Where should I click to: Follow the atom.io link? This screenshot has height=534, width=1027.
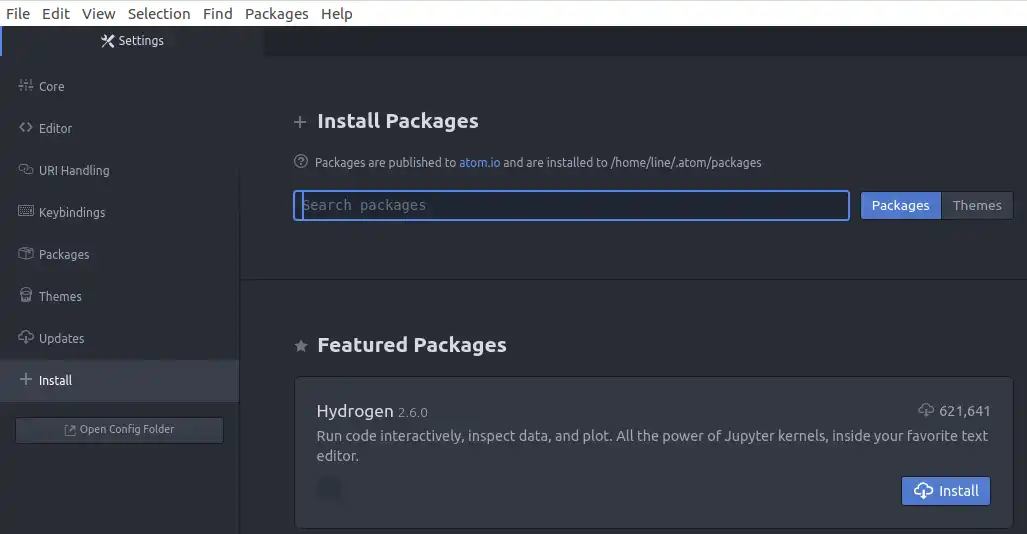pos(479,162)
